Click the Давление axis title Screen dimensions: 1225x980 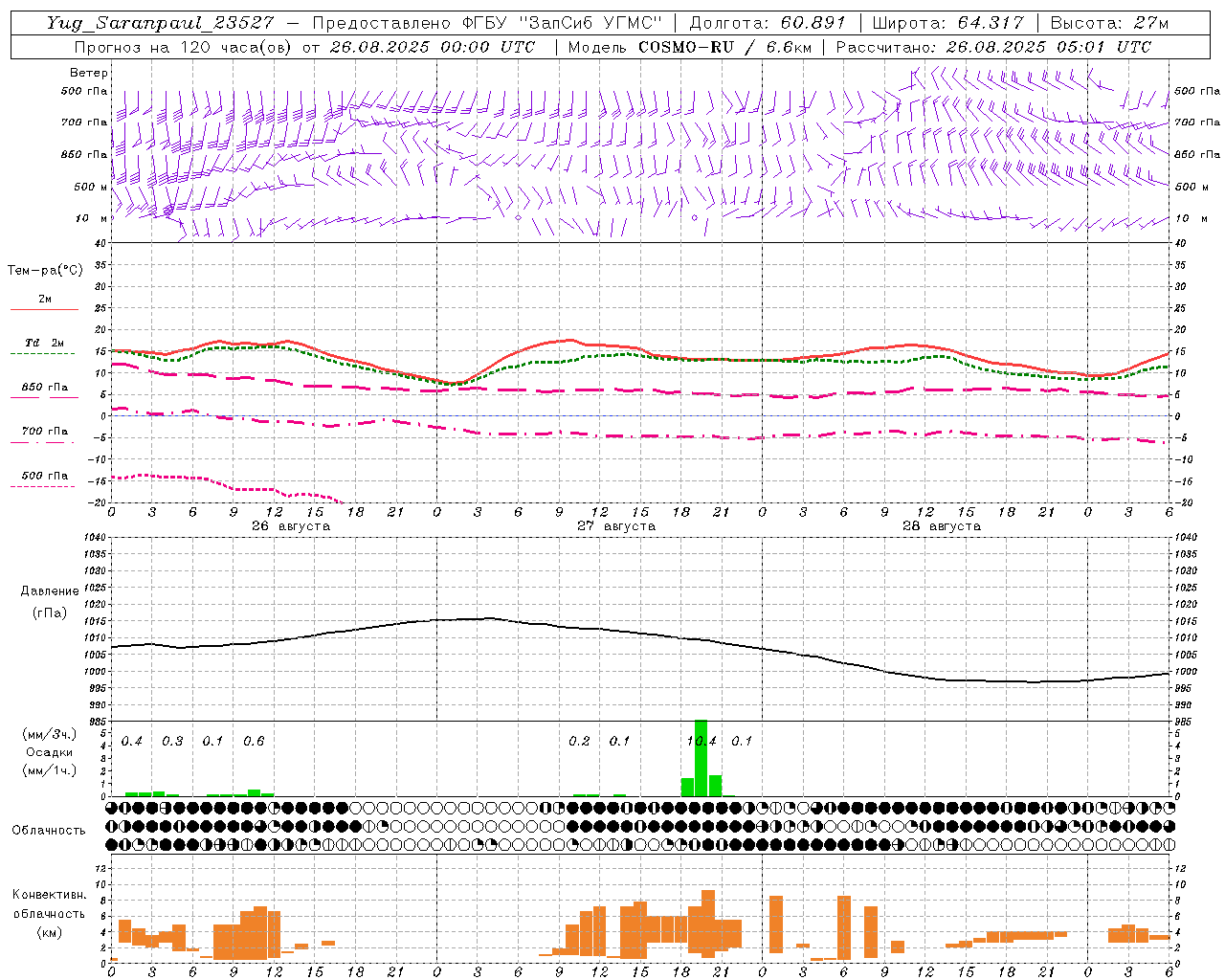(x=50, y=591)
